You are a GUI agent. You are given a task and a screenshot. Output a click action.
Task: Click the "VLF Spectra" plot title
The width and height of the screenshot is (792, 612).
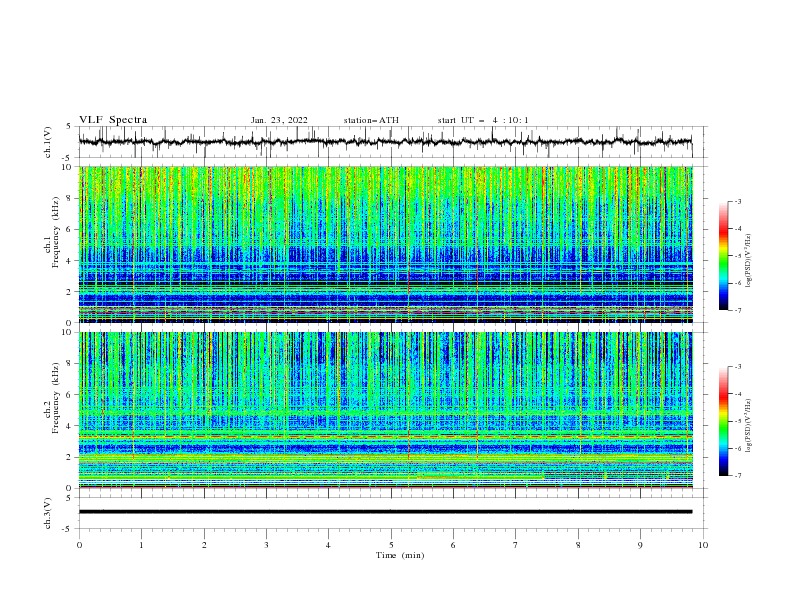tap(113, 120)
